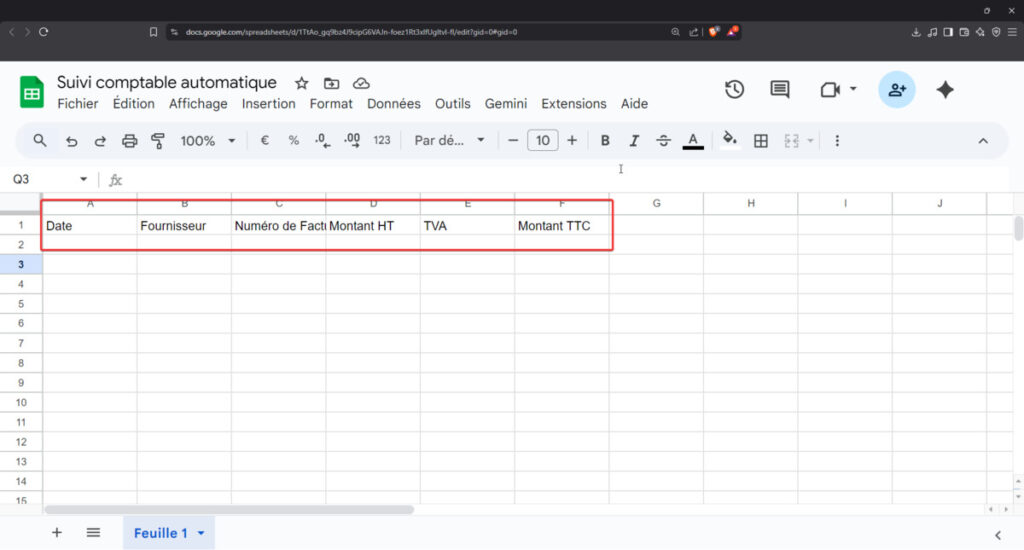The width and height of the screenshot is (1024, 550).
Task: Open the Par dé... font dropdown
Action: click(x=449, y=140)
